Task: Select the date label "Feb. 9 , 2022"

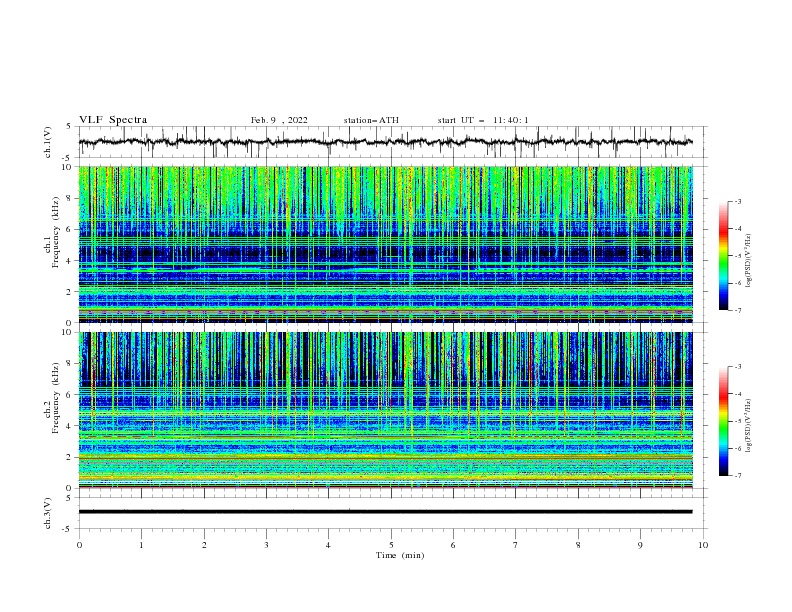Action: click(279, 120)
